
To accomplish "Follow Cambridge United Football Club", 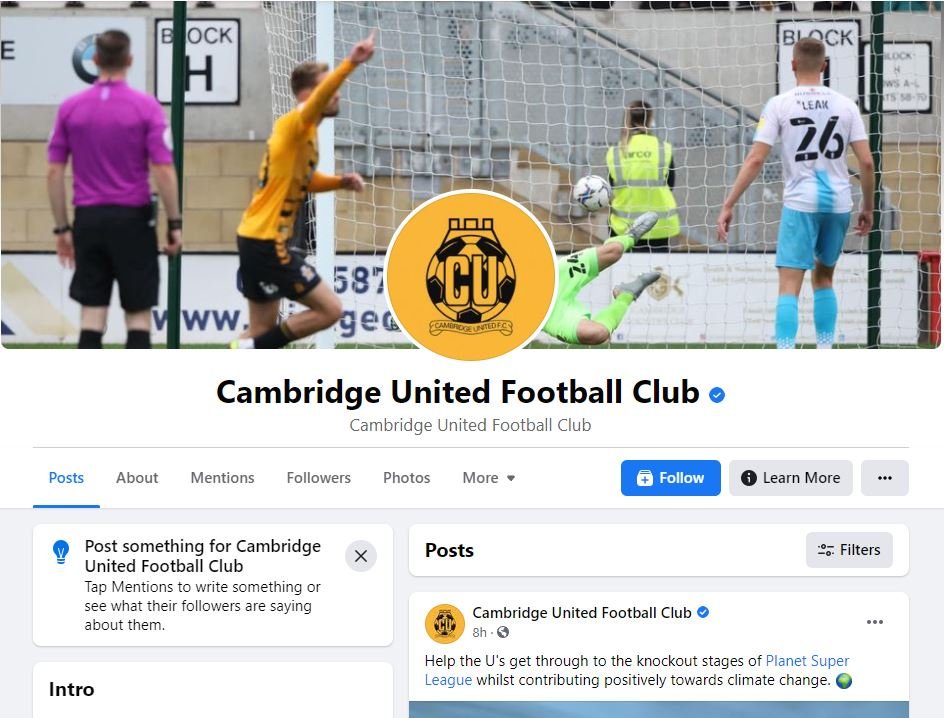I will point(671,478).
